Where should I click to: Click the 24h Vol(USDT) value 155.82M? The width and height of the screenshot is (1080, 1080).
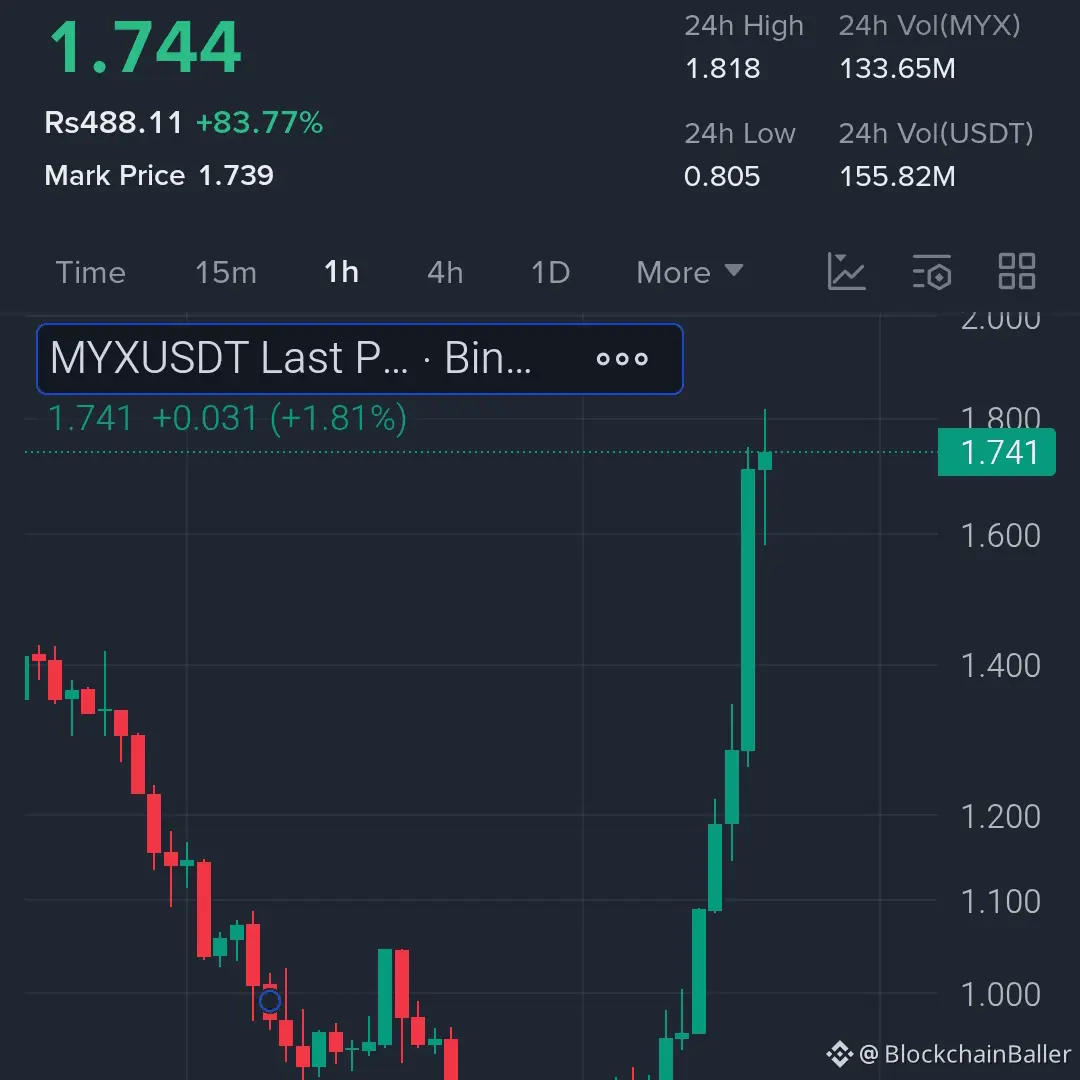point(897,177)
